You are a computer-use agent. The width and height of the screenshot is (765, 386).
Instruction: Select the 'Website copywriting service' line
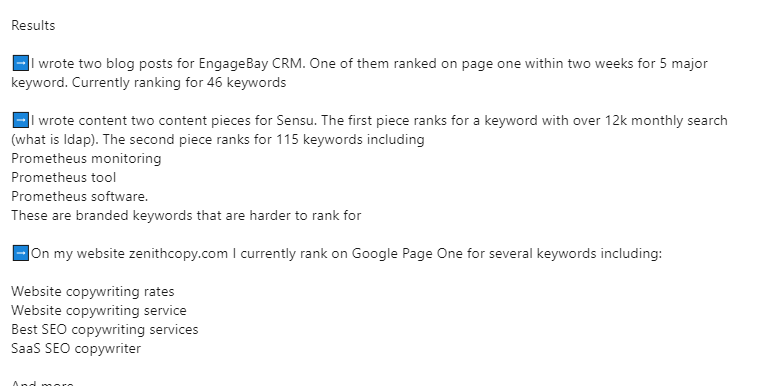[99, 311]
